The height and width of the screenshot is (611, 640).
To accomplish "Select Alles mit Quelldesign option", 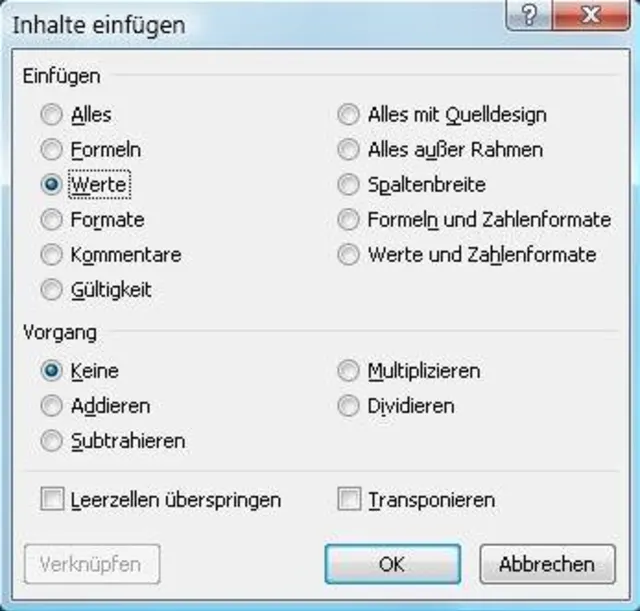I will (348, 115).
